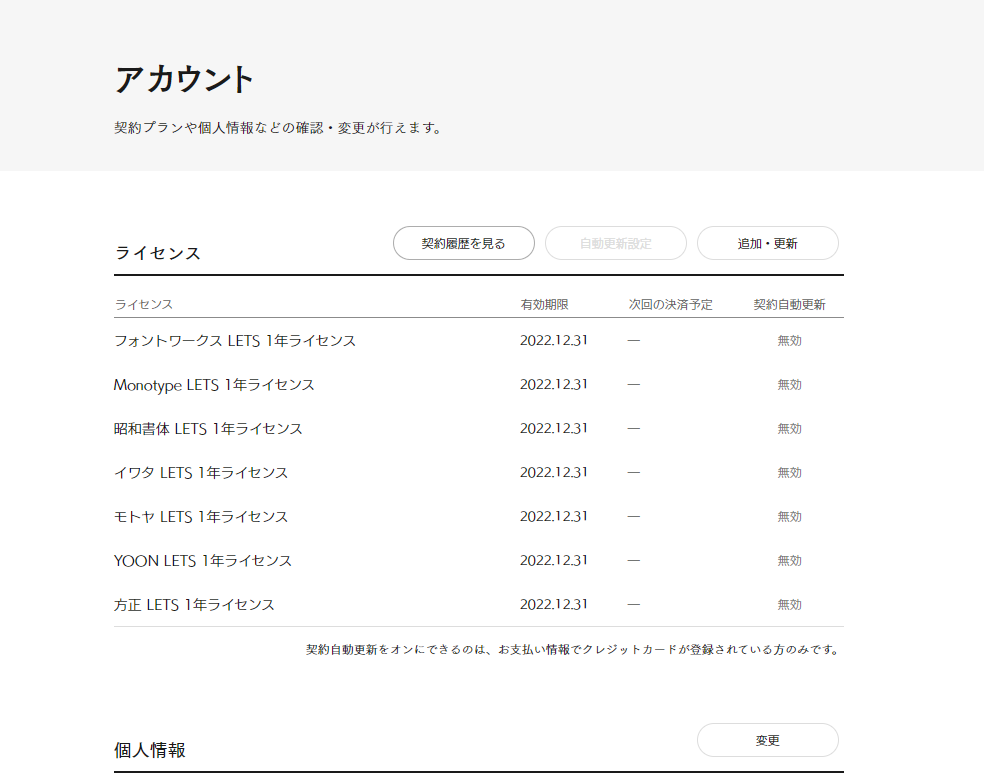Click the 無効 status for フォントワークス LETS
This screenshot has height=781, width=984.
point(789,341)
